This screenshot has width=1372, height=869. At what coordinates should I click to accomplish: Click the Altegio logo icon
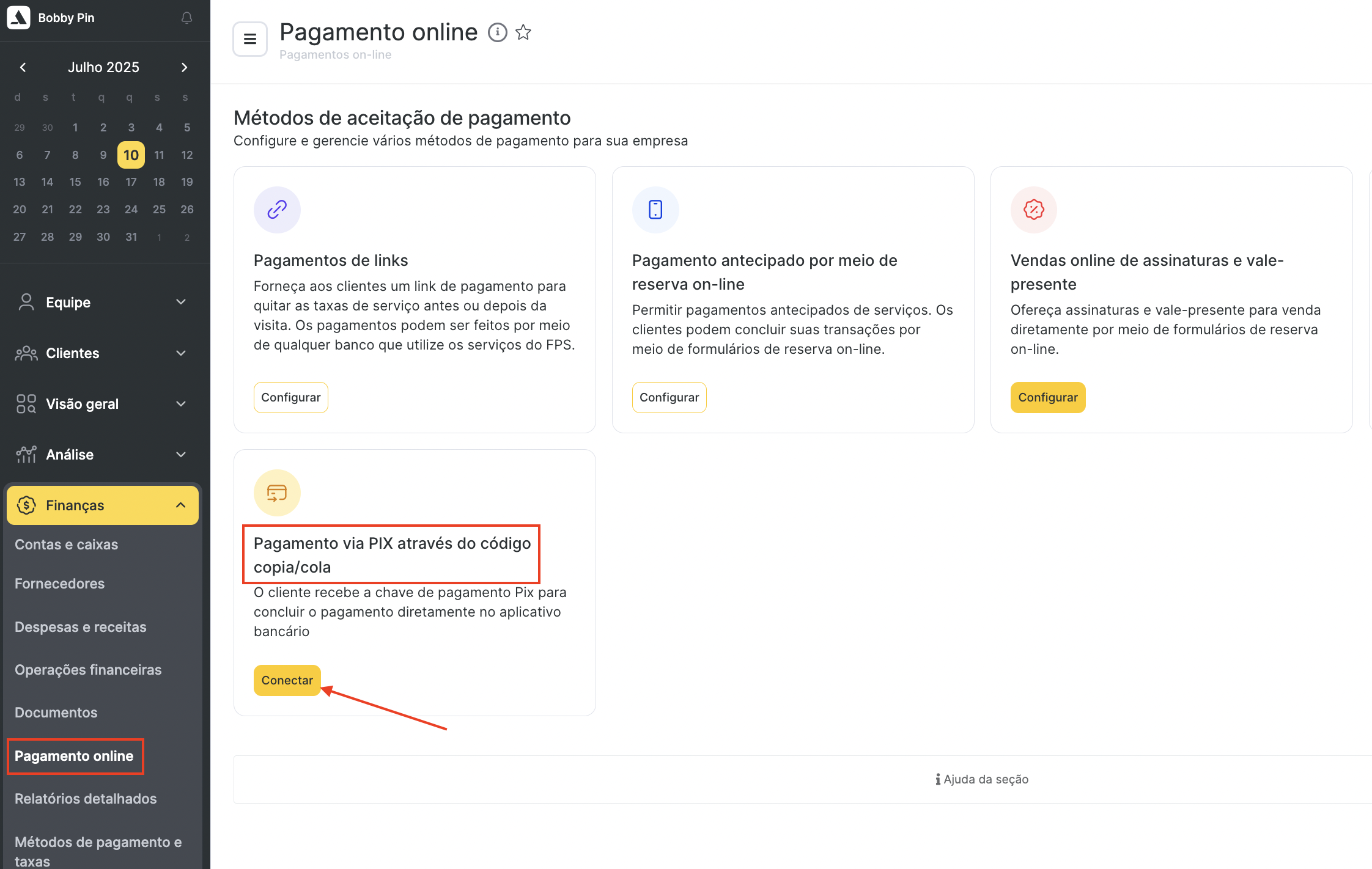point(18,18)
